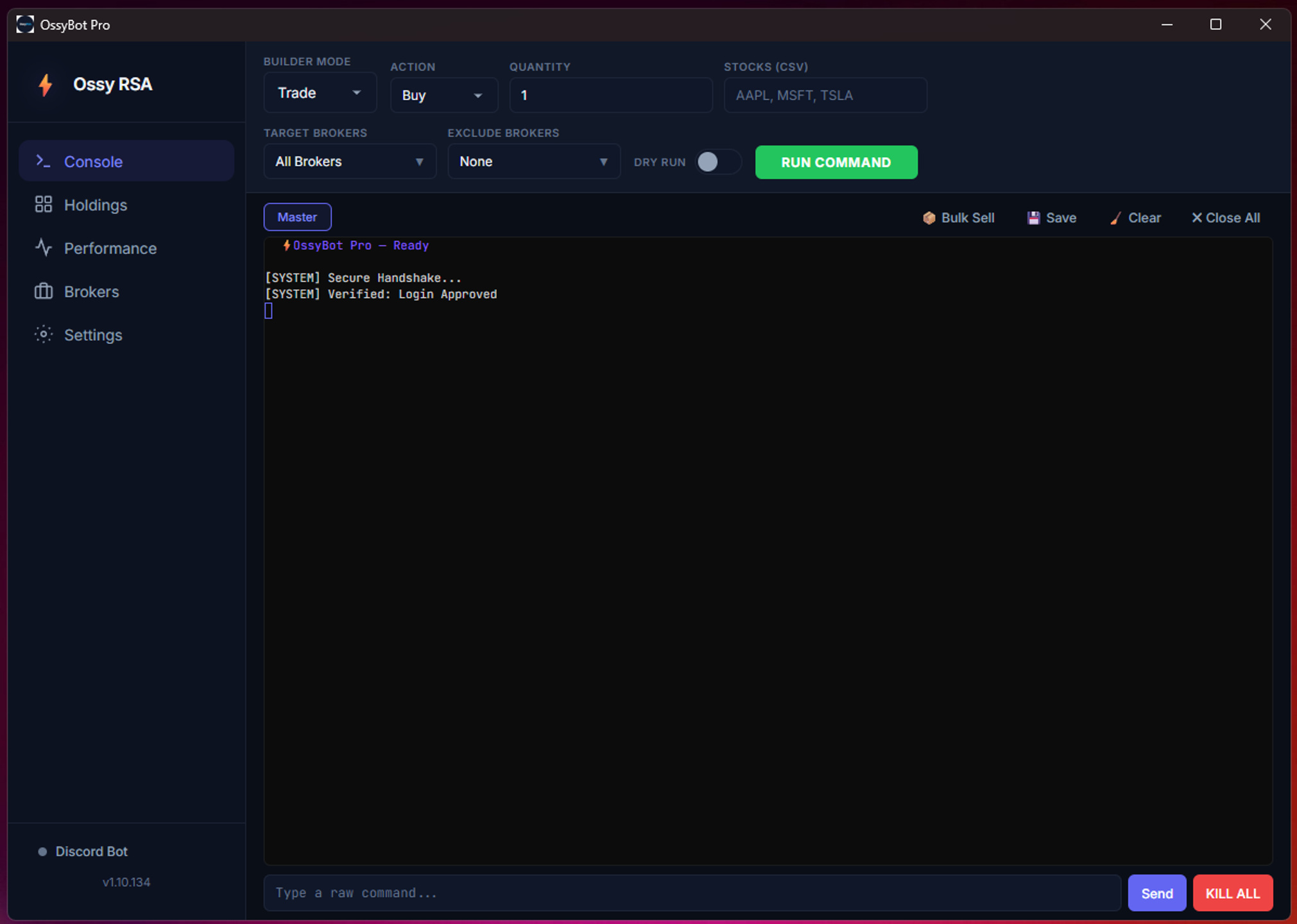Click the Save button label

[x=1061, y=218]
